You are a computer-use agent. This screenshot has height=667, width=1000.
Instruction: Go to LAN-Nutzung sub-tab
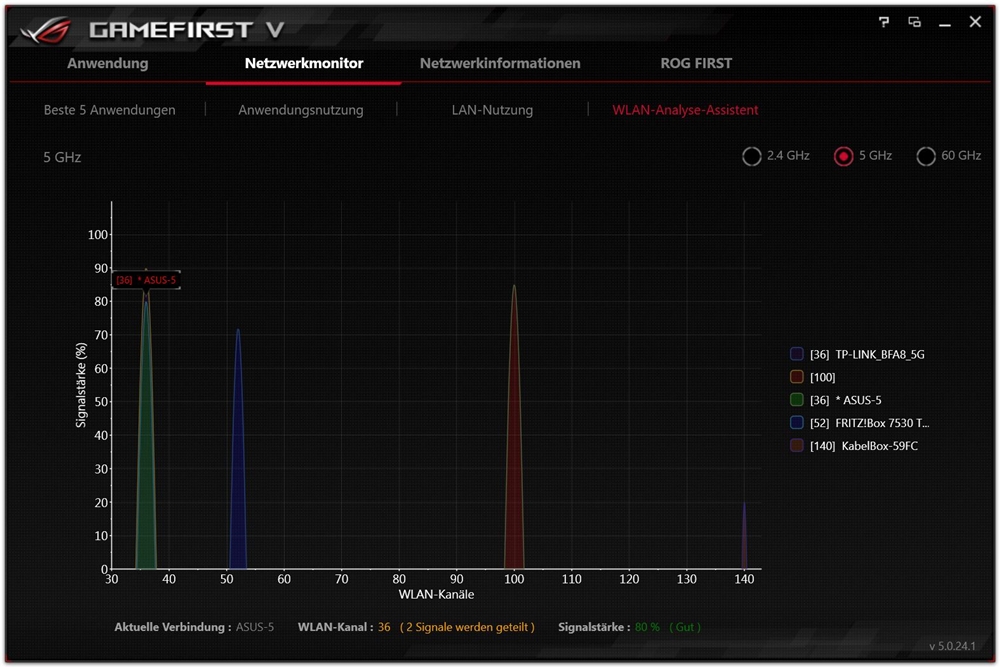(492, 110)
